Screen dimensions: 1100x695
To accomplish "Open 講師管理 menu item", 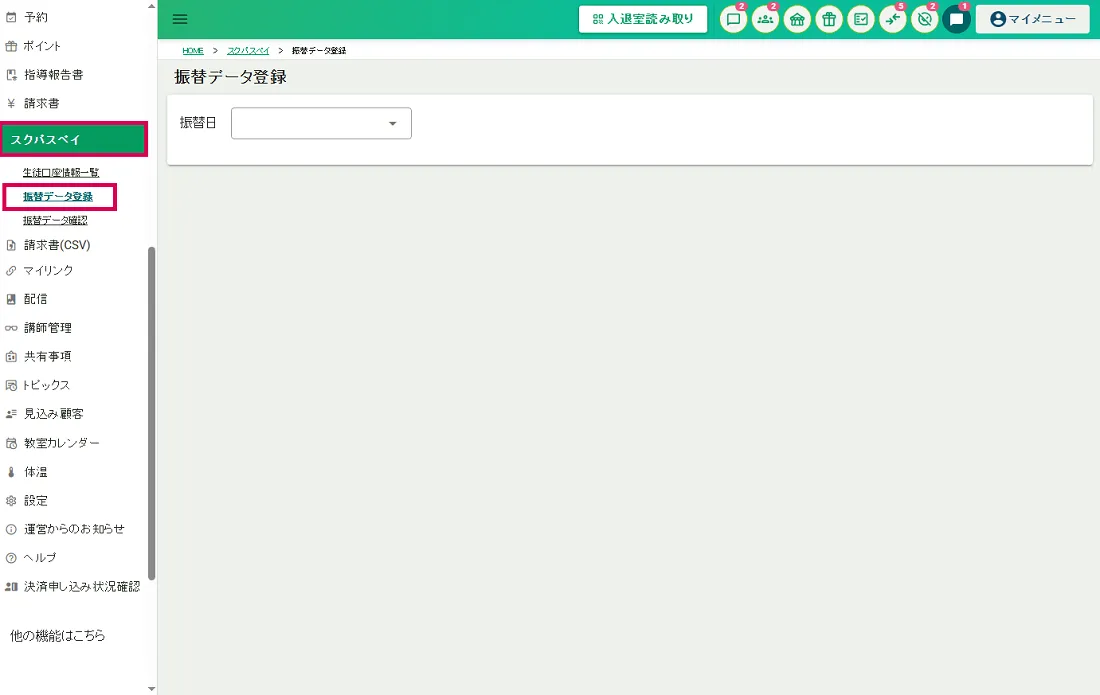I will [x=48, y=328].
